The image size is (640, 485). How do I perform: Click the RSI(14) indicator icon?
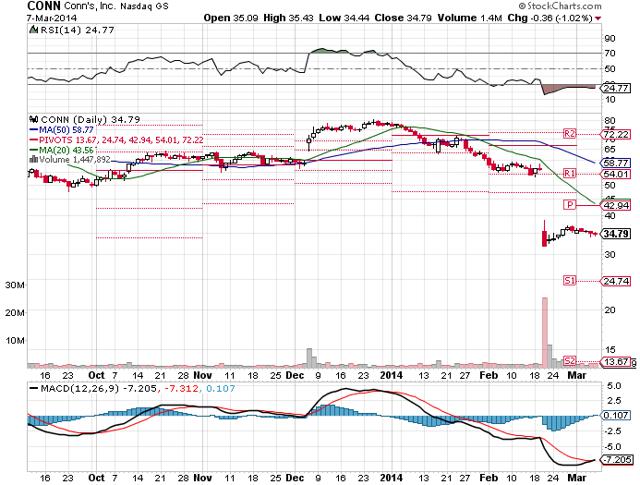click(32, 30)
